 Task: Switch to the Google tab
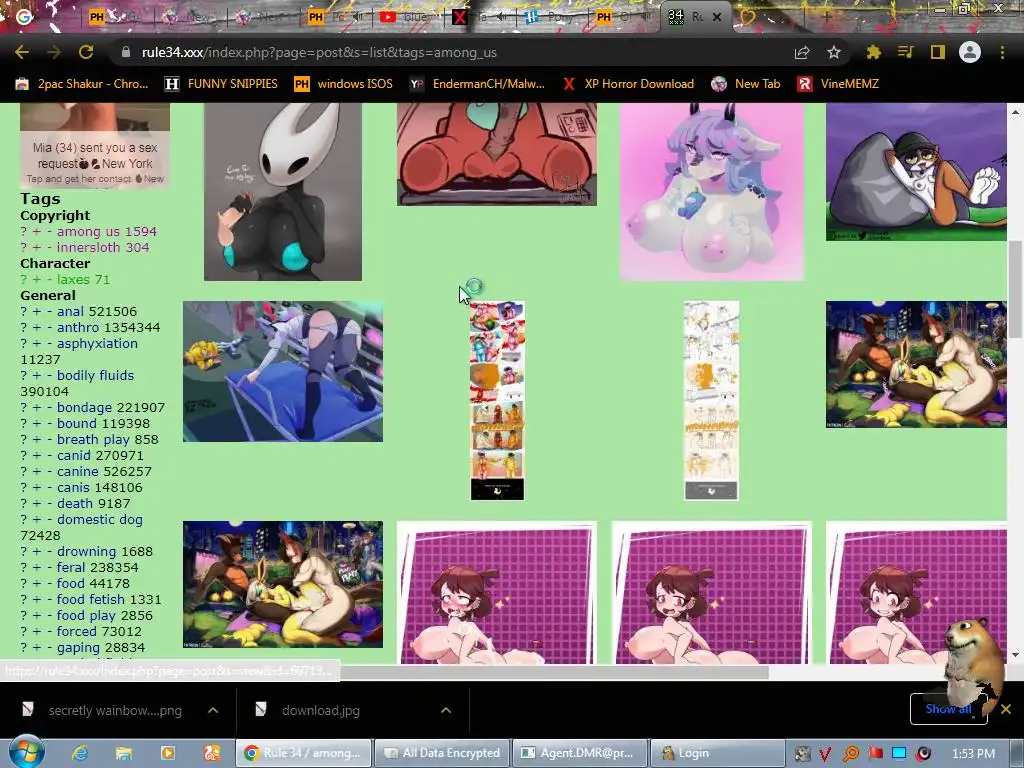(25, 17)
